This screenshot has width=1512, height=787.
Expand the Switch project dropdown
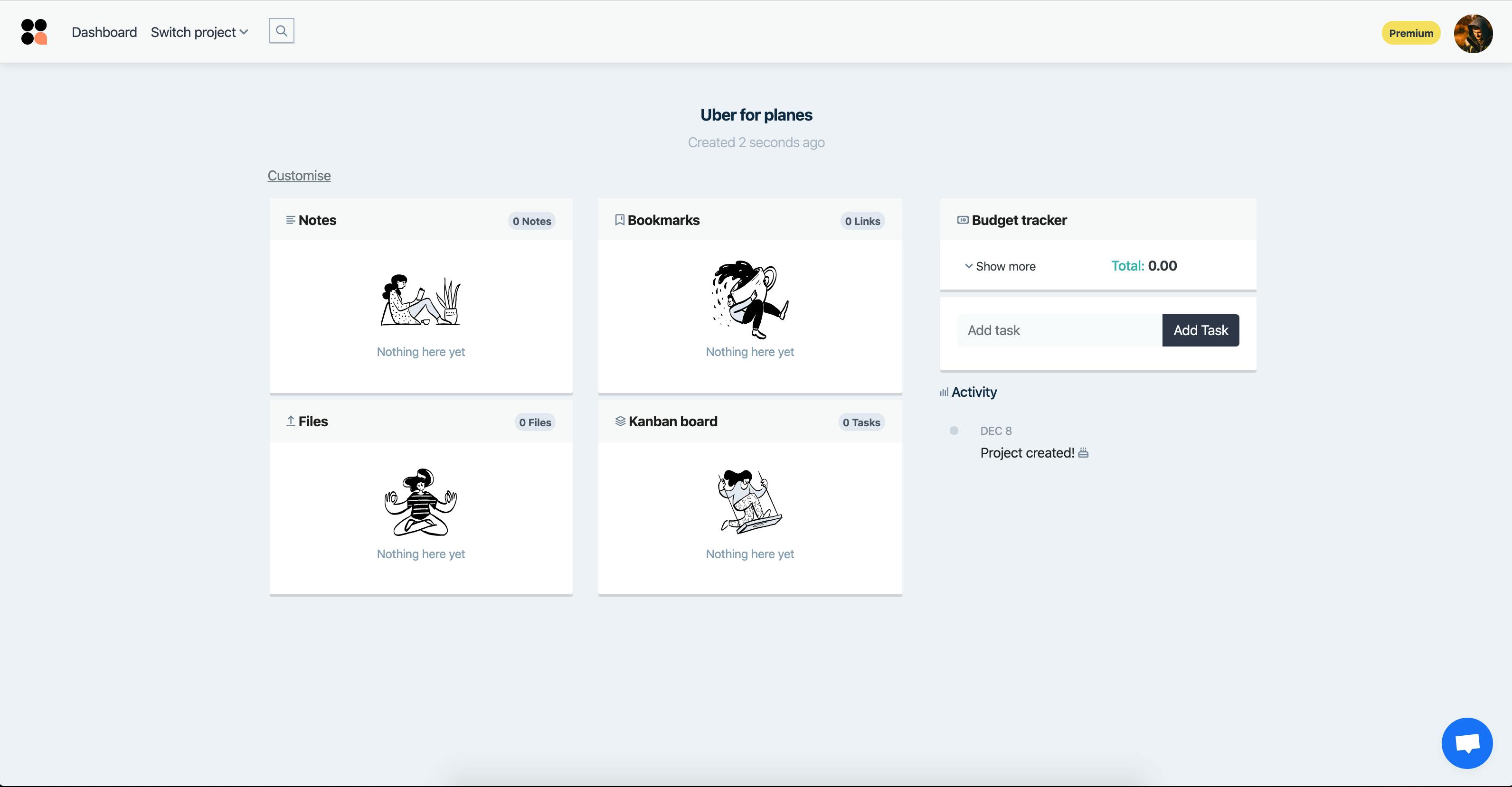pos(199,32)
